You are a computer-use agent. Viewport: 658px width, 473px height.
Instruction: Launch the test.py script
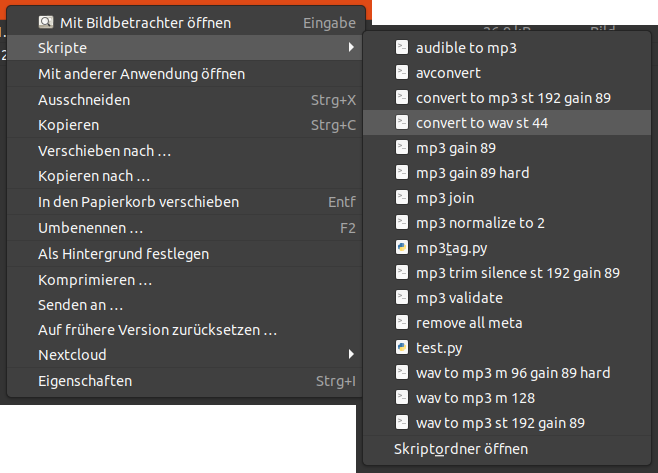pos(507,348)
